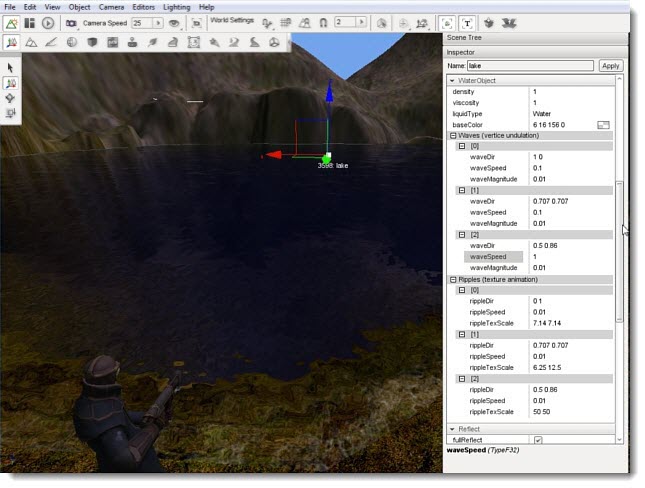This screenshot has height=488, width=645.
Task: Click the Name field containing lake
Action: tap(530, 66)
